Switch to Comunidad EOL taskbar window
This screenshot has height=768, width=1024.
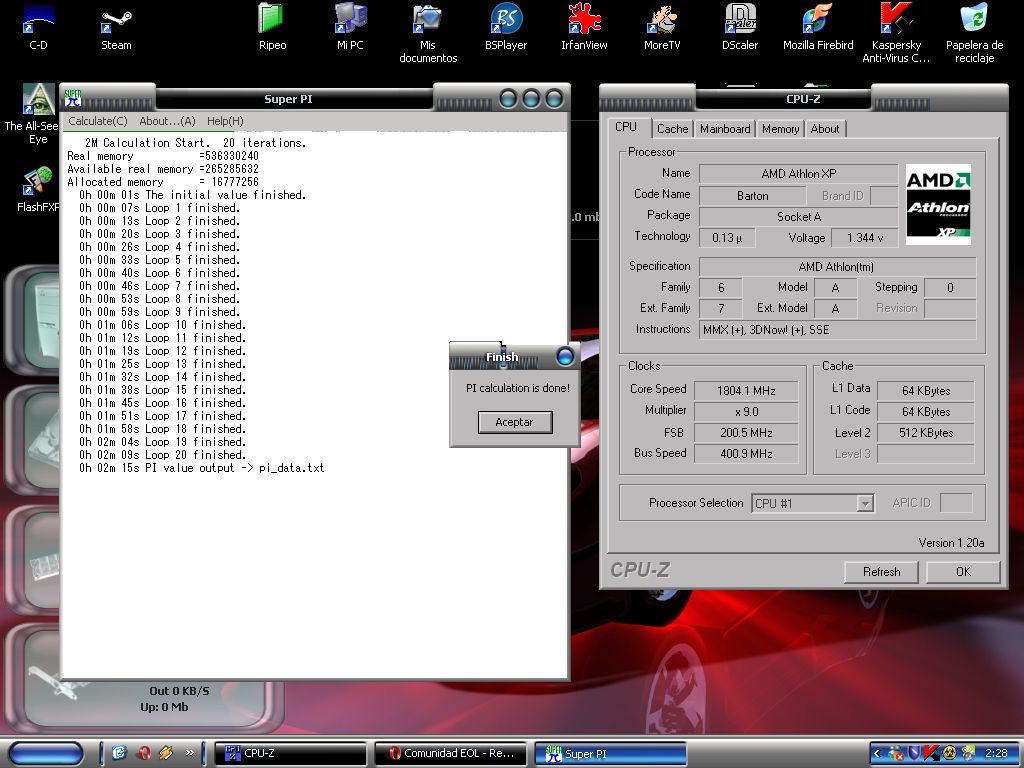pyautogui.click(x=450, y=754)
